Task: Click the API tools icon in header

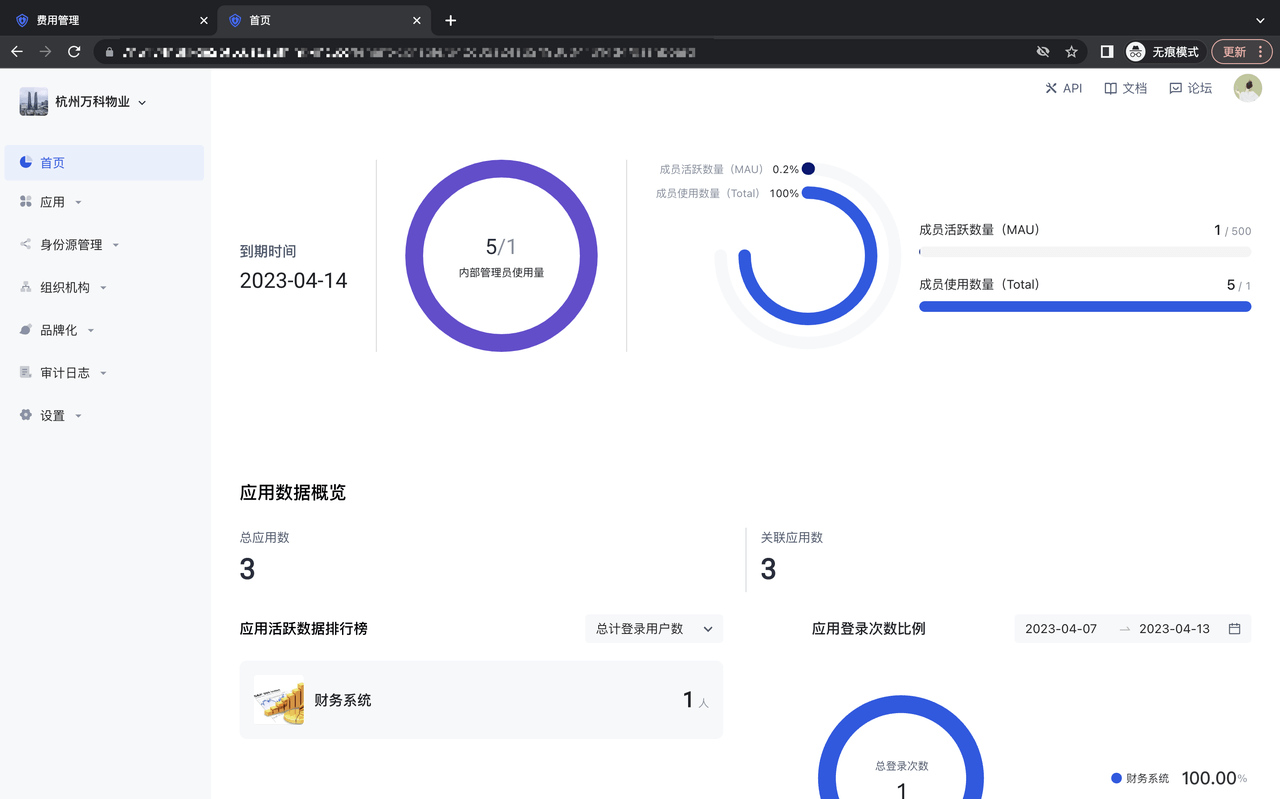Action: (1051, 88)
